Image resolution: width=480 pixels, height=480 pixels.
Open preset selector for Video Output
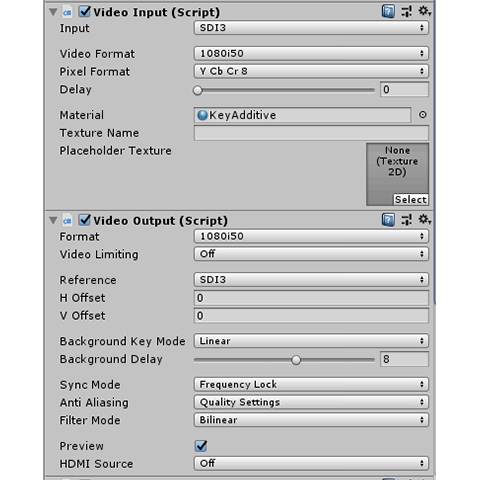click(x=407, y=220)
